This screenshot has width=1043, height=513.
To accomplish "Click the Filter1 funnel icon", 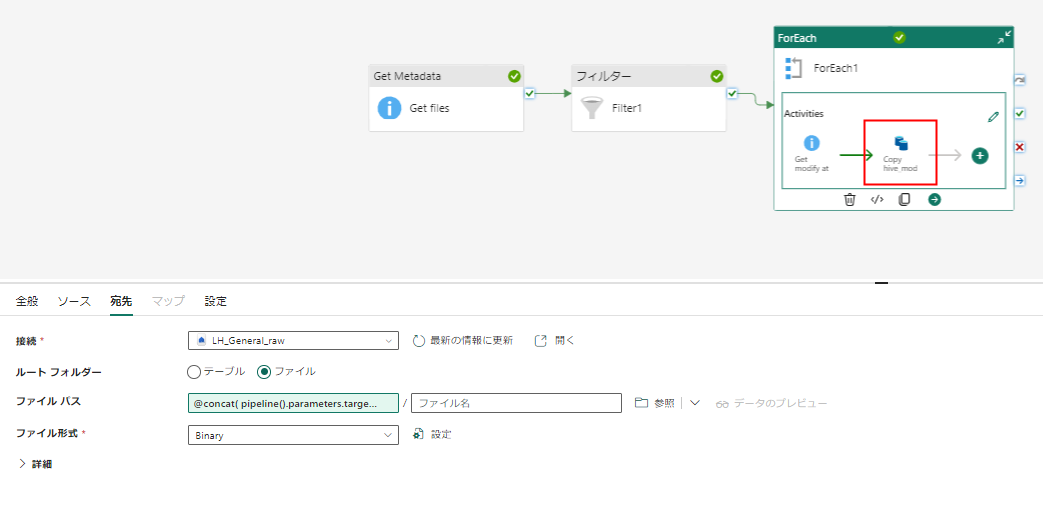I will click(x=591, y=108).
